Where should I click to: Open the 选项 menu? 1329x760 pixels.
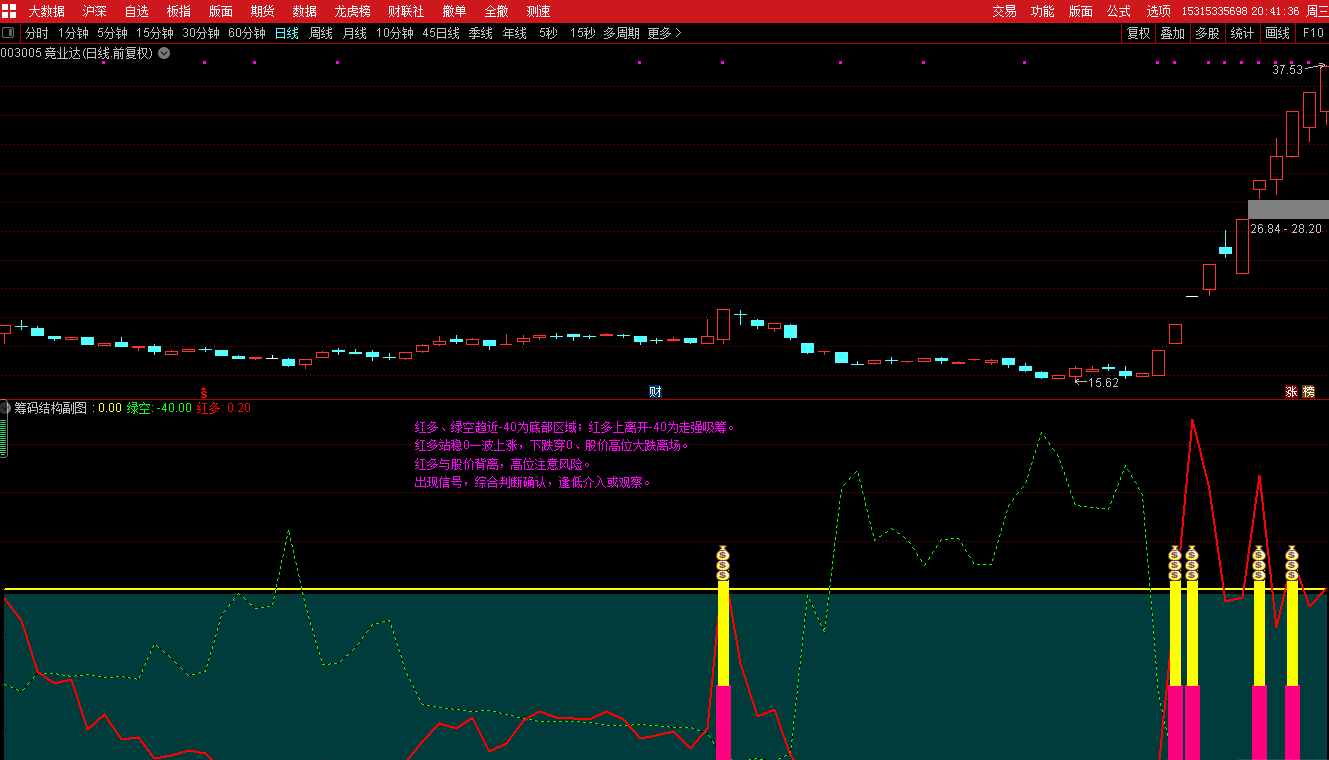click(x=1159, y=11)
